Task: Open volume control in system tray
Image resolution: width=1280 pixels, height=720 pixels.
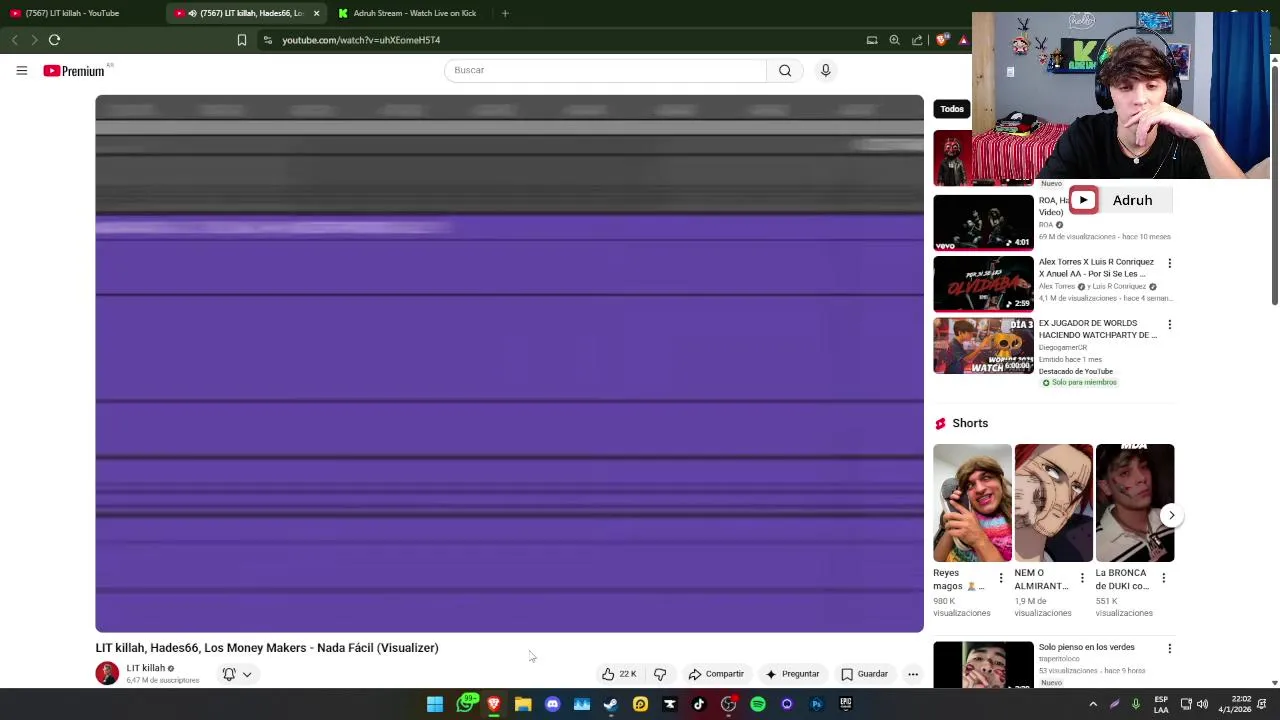Action: pos(1202,704)
